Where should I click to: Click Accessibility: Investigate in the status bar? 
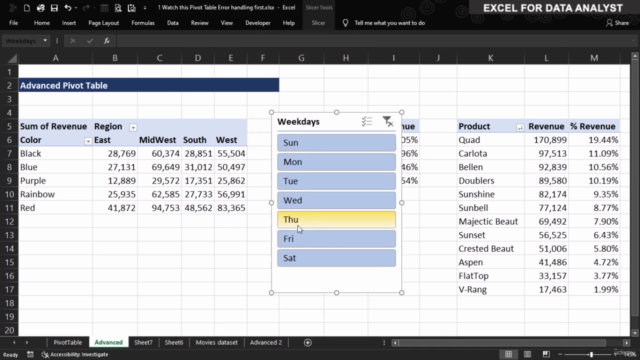coord(75,354)
